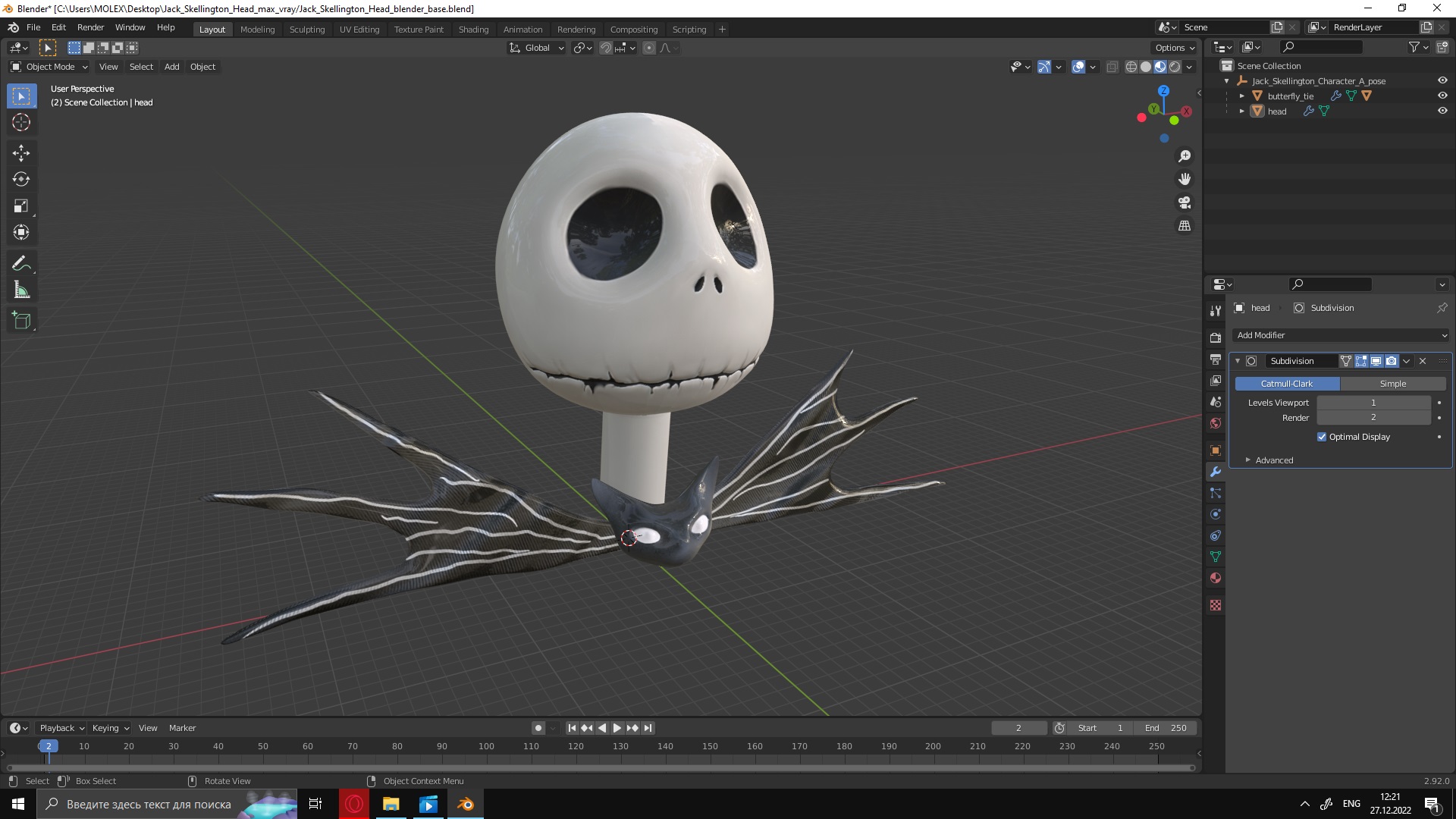The width and height of the screenshot is (1456, 819).
Task: Hide the head object in outliner
Action: [1442, 111]
